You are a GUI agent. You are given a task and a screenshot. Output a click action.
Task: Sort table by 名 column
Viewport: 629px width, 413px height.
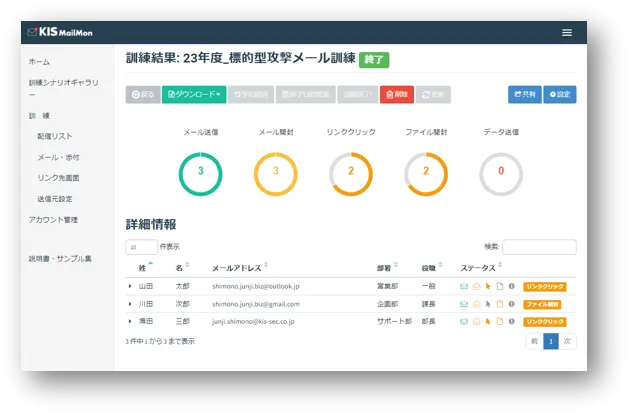[x=182, y=268]
